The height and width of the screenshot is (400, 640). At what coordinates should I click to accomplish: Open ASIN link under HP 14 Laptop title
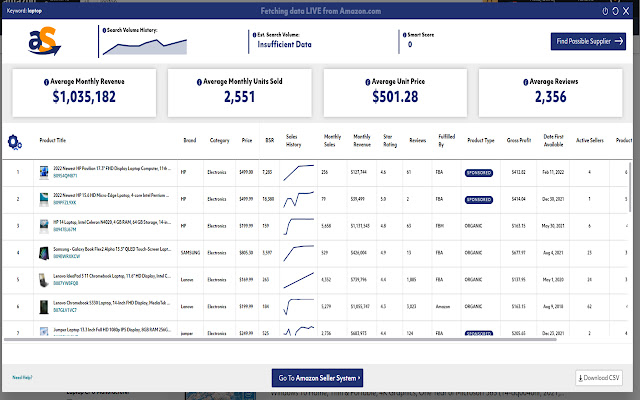click(x=65, y=230)
